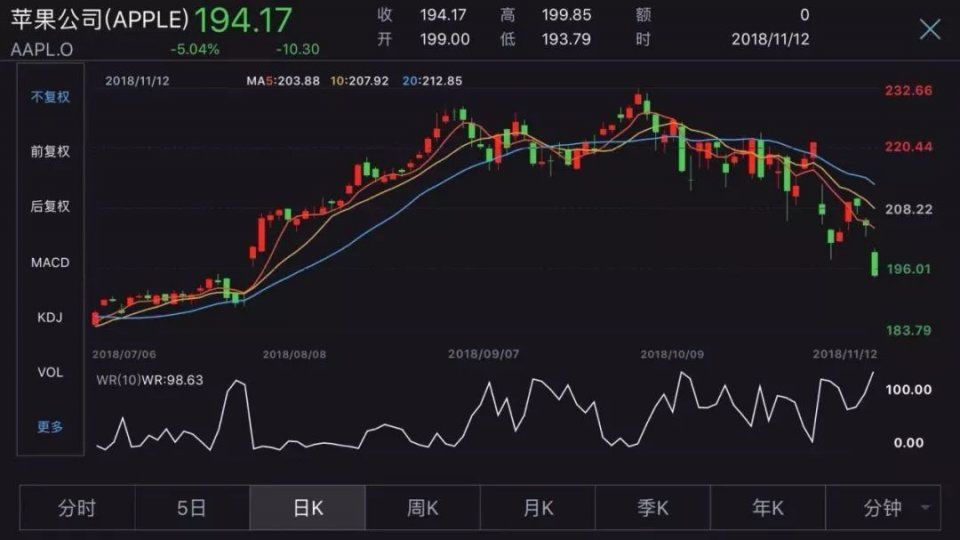The image size is (960, 540).
Task: Click the current price 194.17
Action: [243, 20]
